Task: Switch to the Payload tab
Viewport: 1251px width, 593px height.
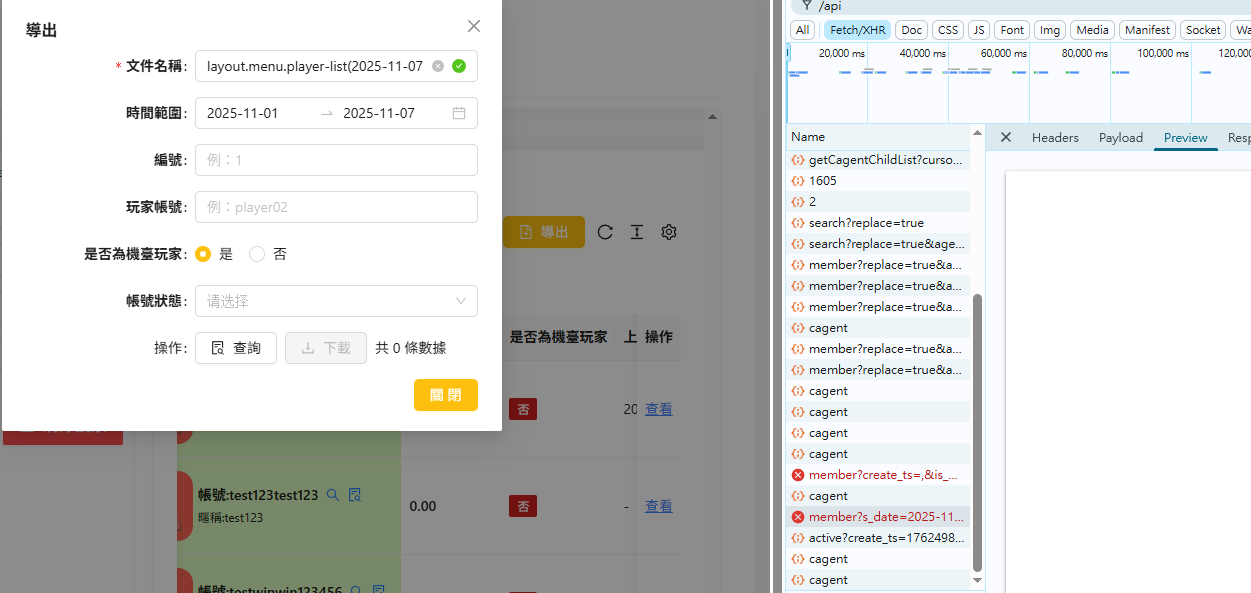Action: pyautogui.click(x=1120, y=138)
